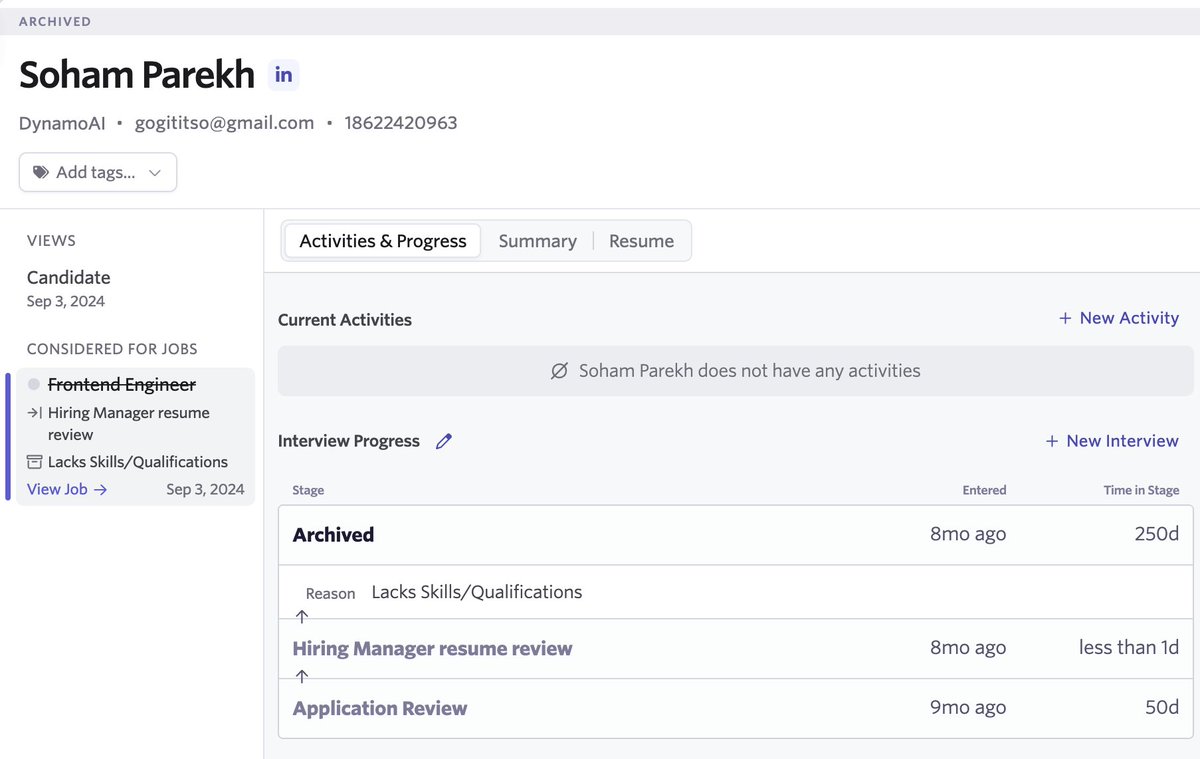1200x759 pixels.
Task: Open the View Job link
Action: 67,489
